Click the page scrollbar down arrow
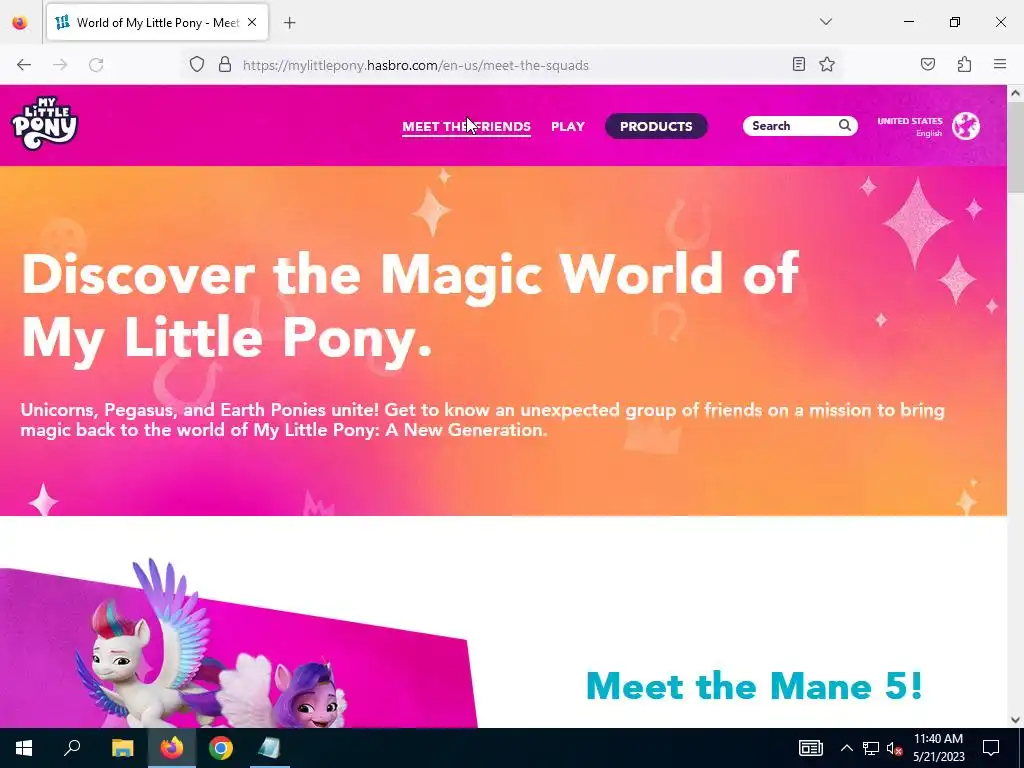Screen dimensions: 1024x768 tap(1016, 720)
